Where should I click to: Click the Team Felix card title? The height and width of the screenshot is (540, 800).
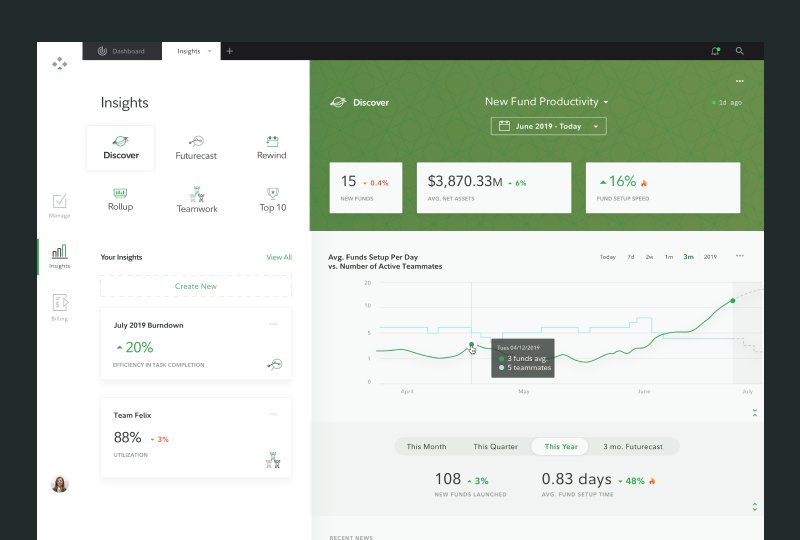[x=132, y=415]
